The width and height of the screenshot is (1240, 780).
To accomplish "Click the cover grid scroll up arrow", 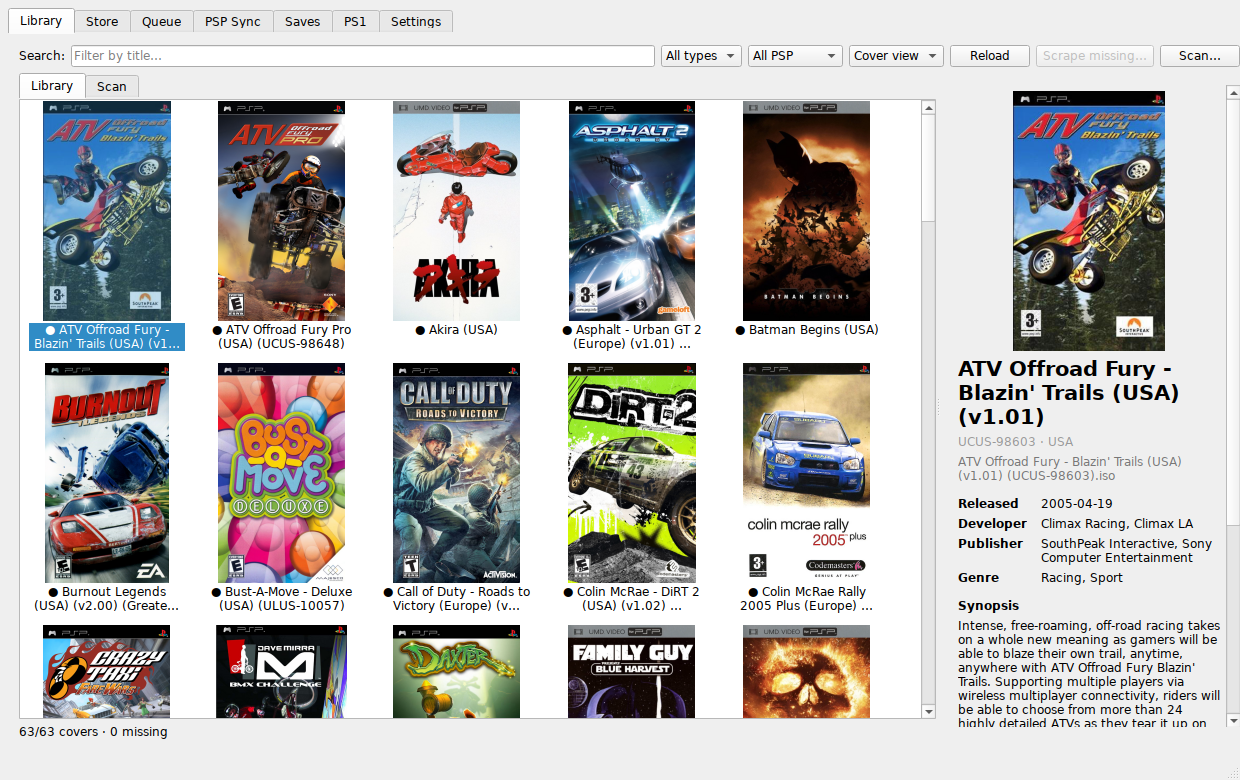I will (x=928, y=107).
